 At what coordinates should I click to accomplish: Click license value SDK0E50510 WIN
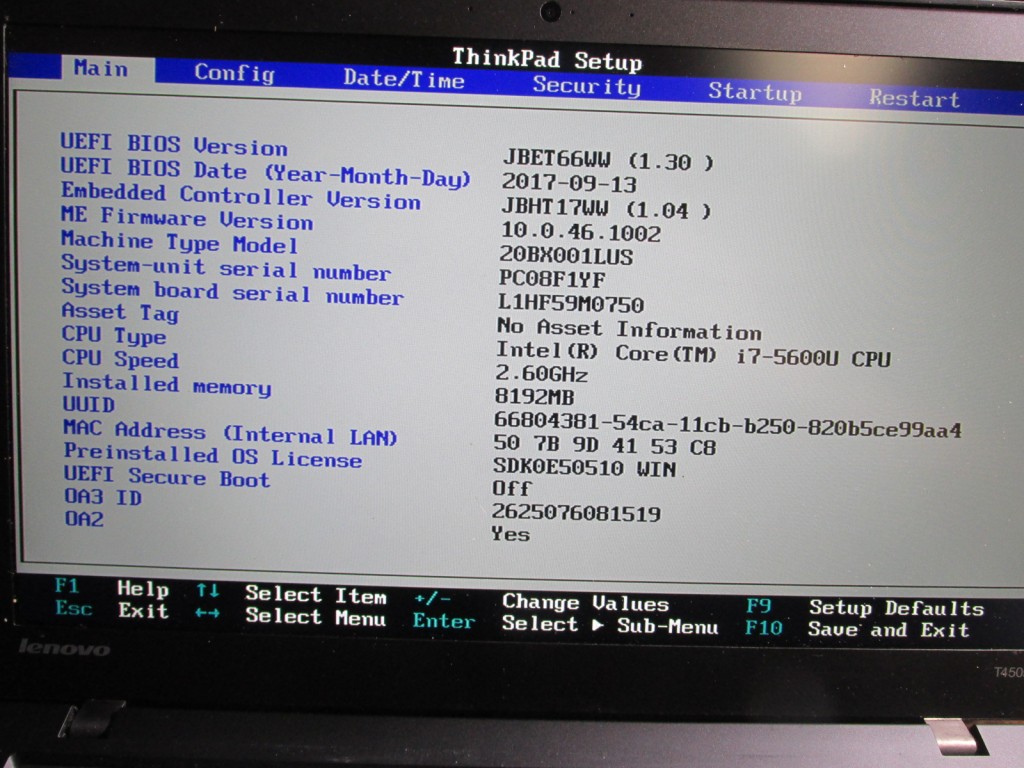tap(584, 468)
